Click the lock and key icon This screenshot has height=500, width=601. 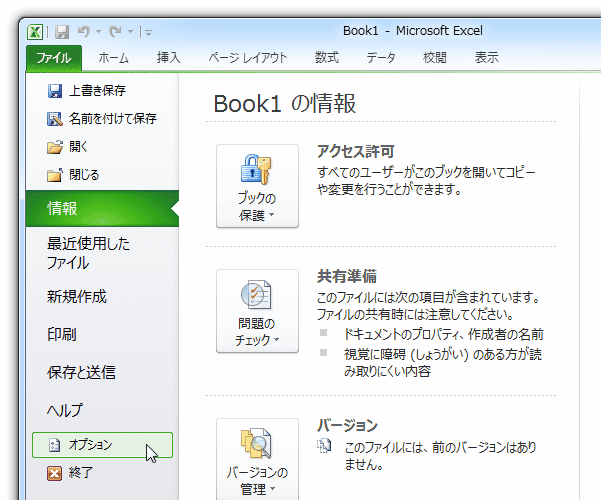coord(256,169)
